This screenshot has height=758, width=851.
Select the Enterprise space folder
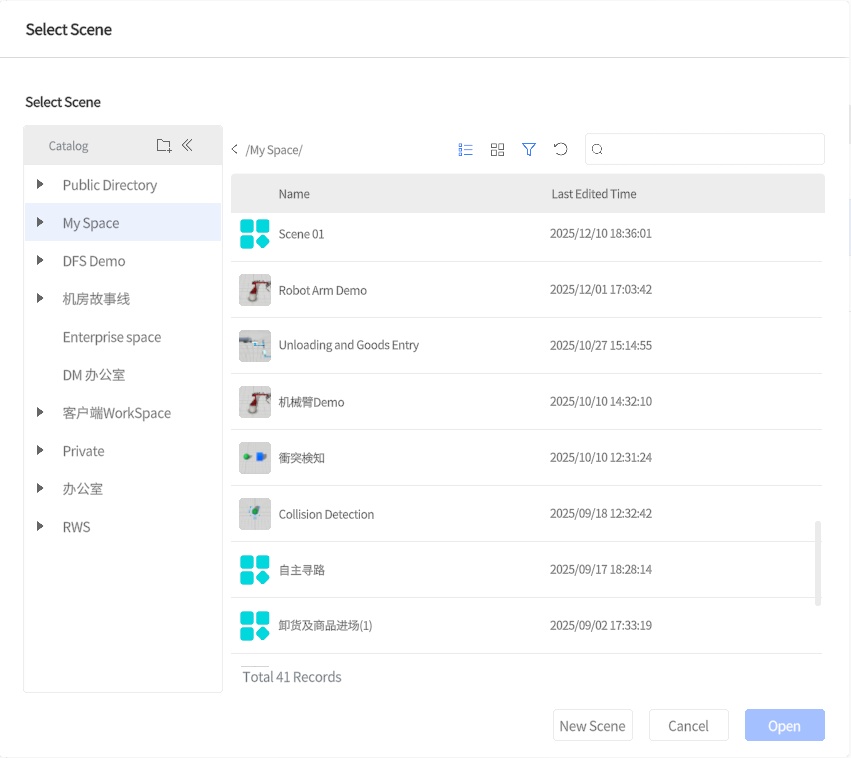(x=113, y=337)
